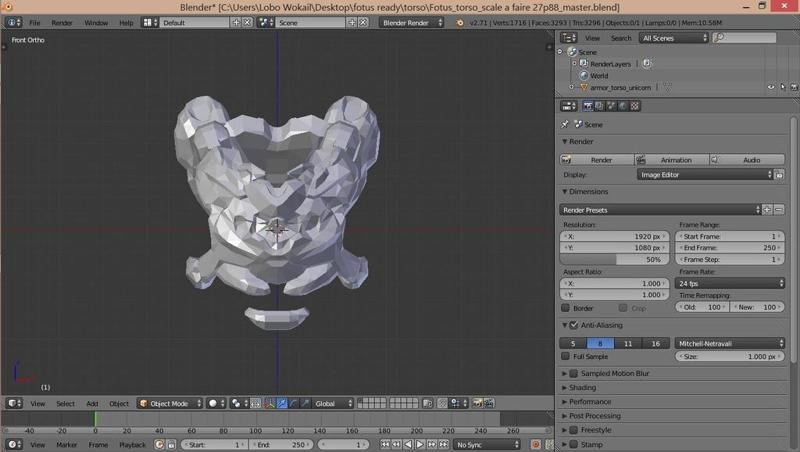Open the File menu
800x452 pixels.
35,22
